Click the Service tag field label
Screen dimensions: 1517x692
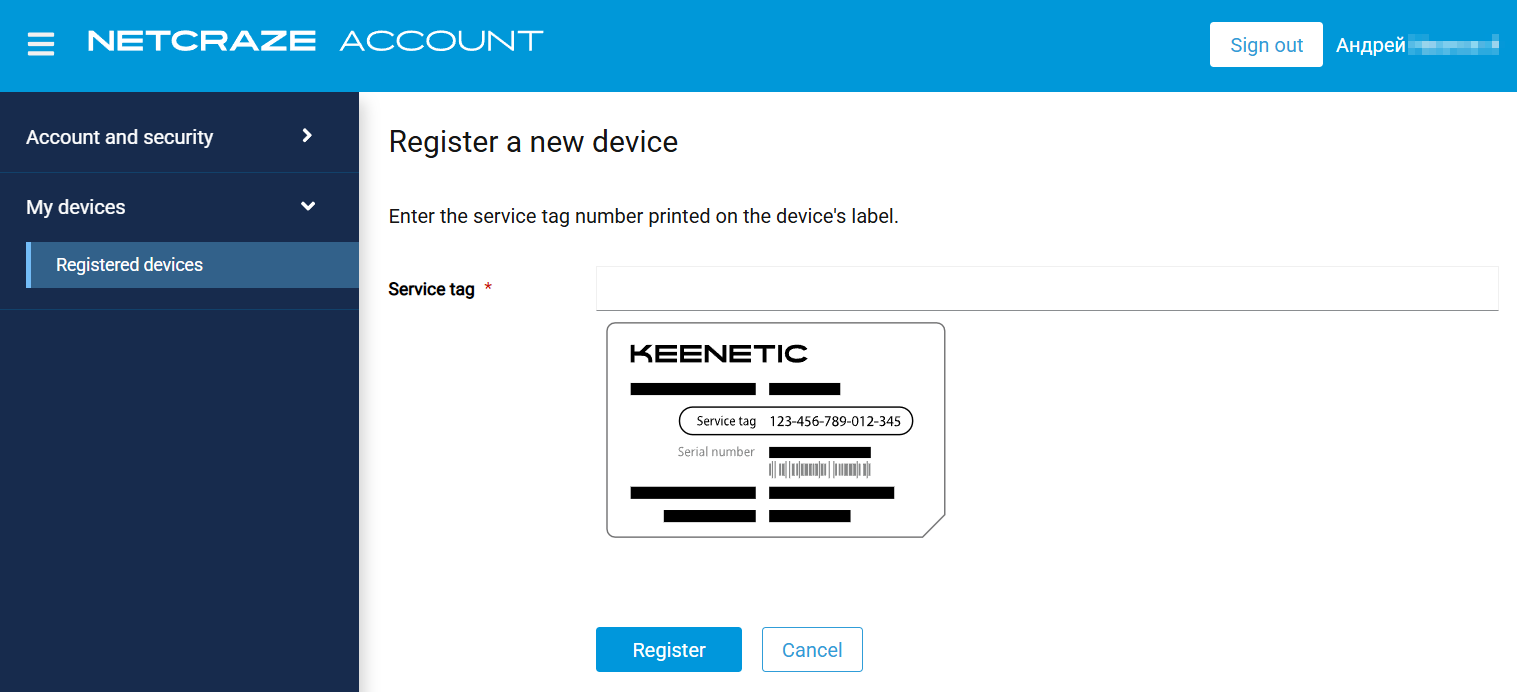pyautogui.click(x=431, y=289)
